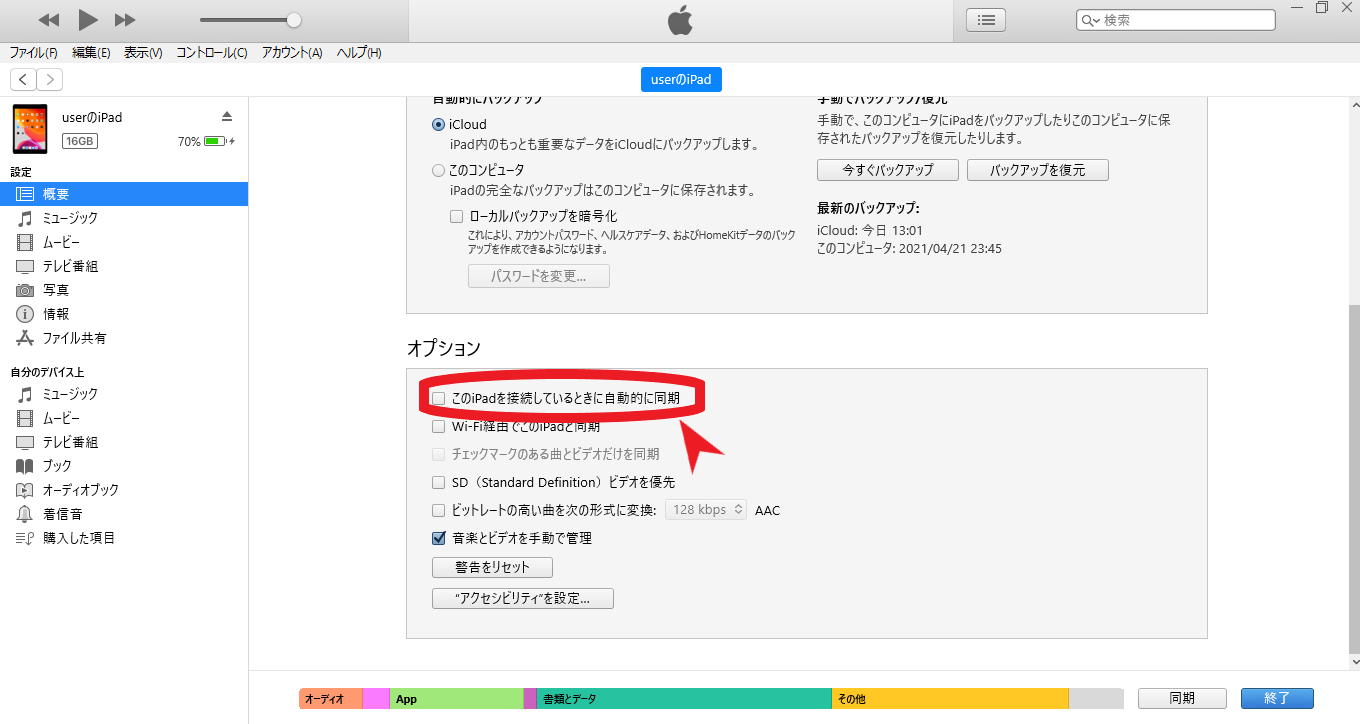The width and height of the screenshot is (1360, 724).
Task: Open the ヘルプ(H) menu
Action: tap(359, 53)
